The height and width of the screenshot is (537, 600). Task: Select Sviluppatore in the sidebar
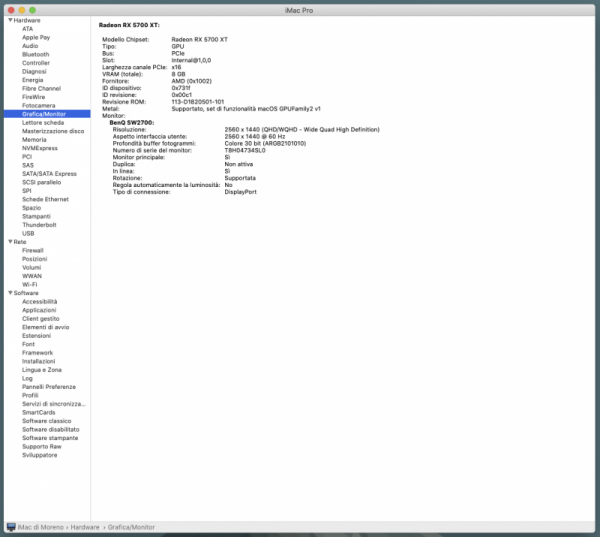tap(39, 455)
